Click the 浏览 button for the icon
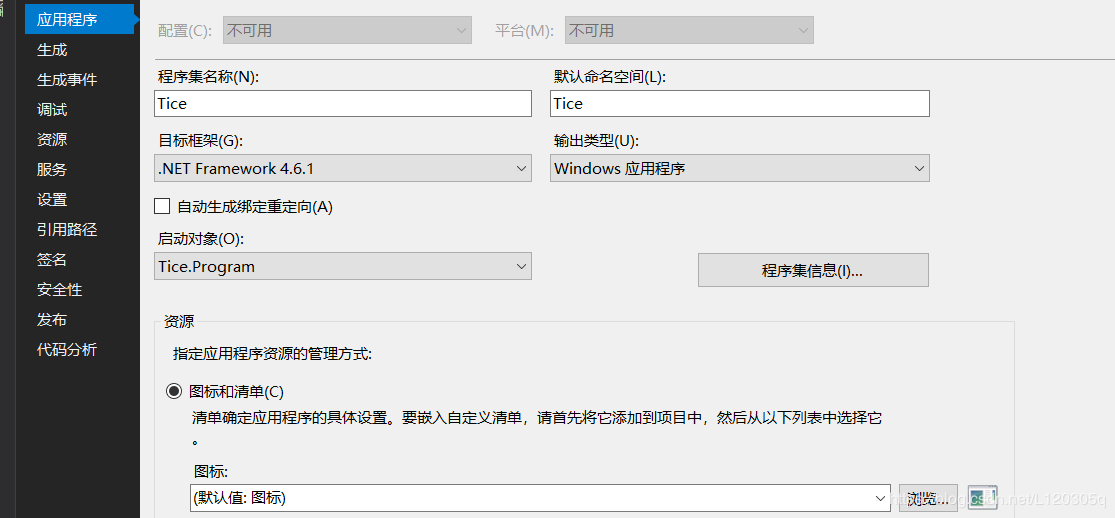Image resolution: width=1115 pixels, height=518 pixels. [928, 497]
